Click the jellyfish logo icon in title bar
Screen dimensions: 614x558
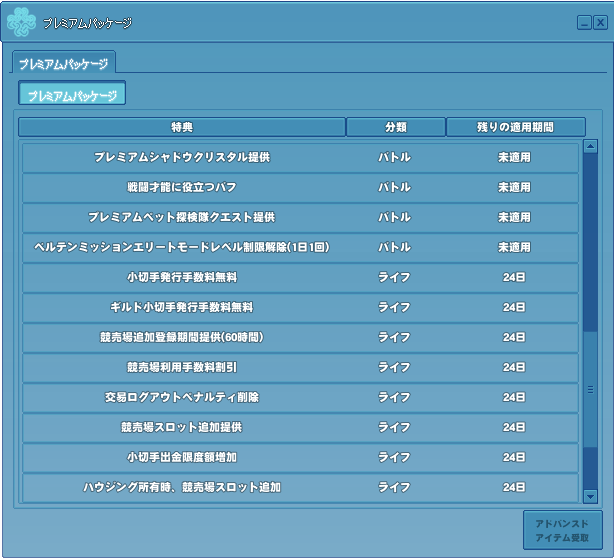point(21,21)
